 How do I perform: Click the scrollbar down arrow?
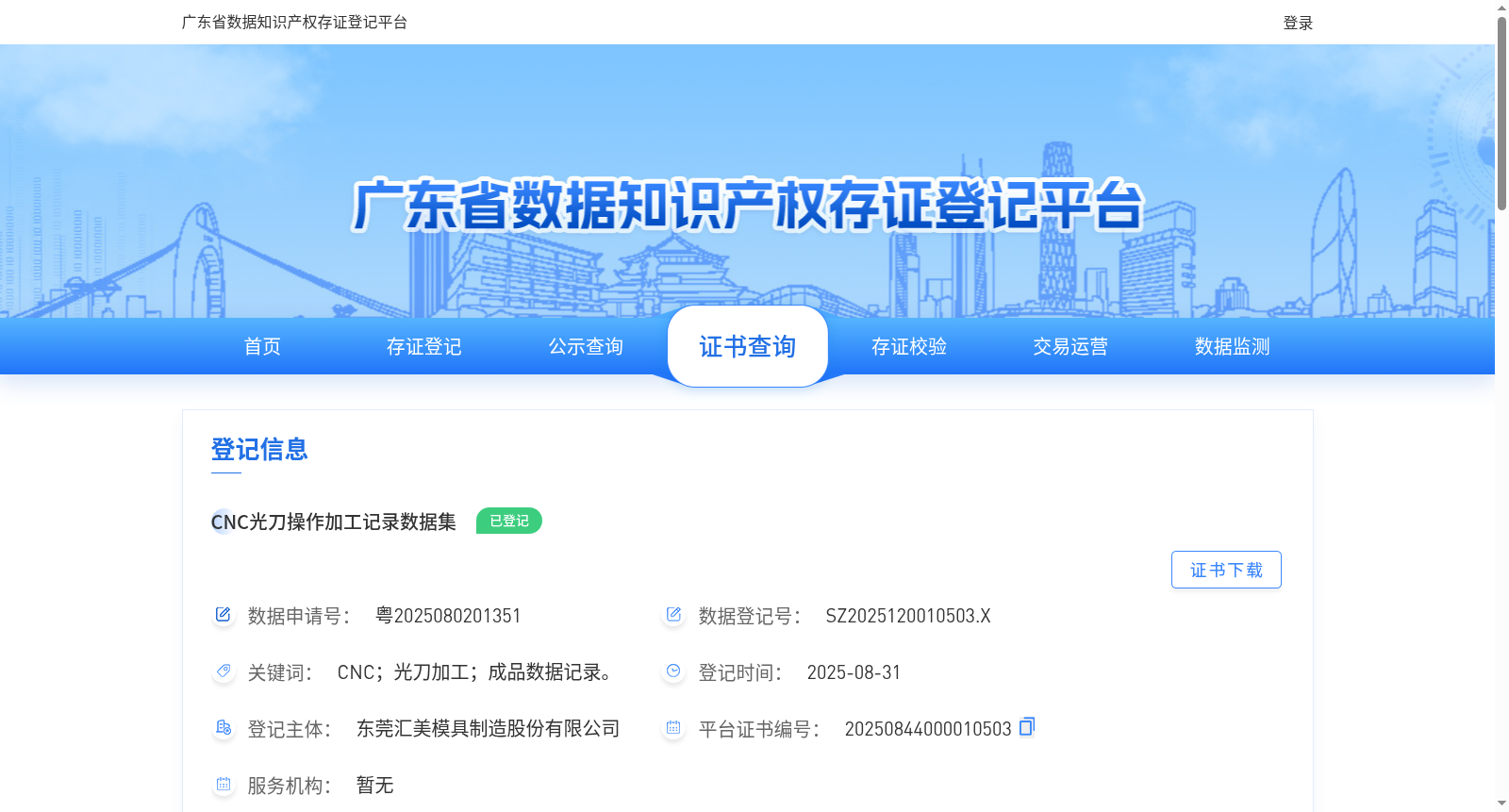pos(1501,804)
